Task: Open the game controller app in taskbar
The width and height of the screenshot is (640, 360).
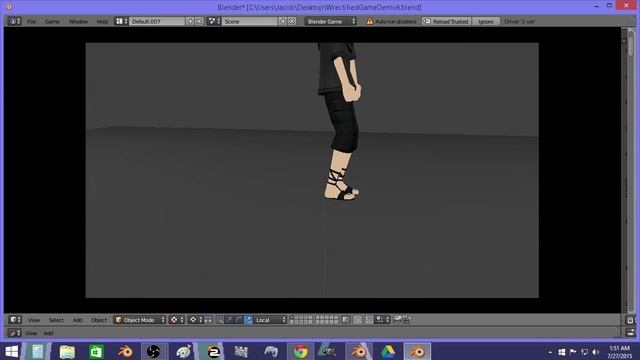Action: (x=271, y=351)
